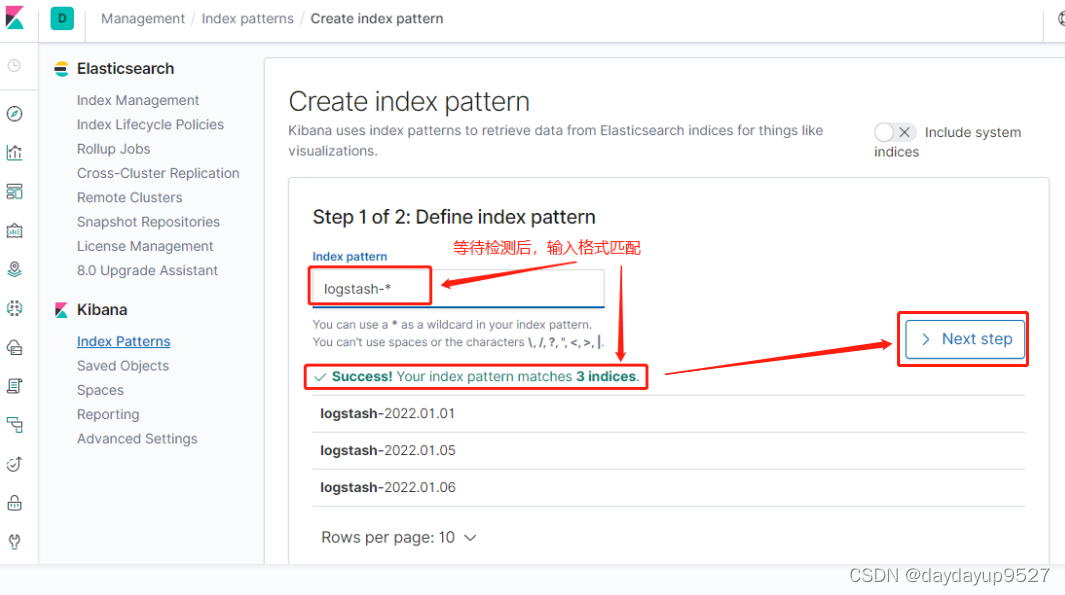Open Cross-Cluster Replication

point(158,173)
